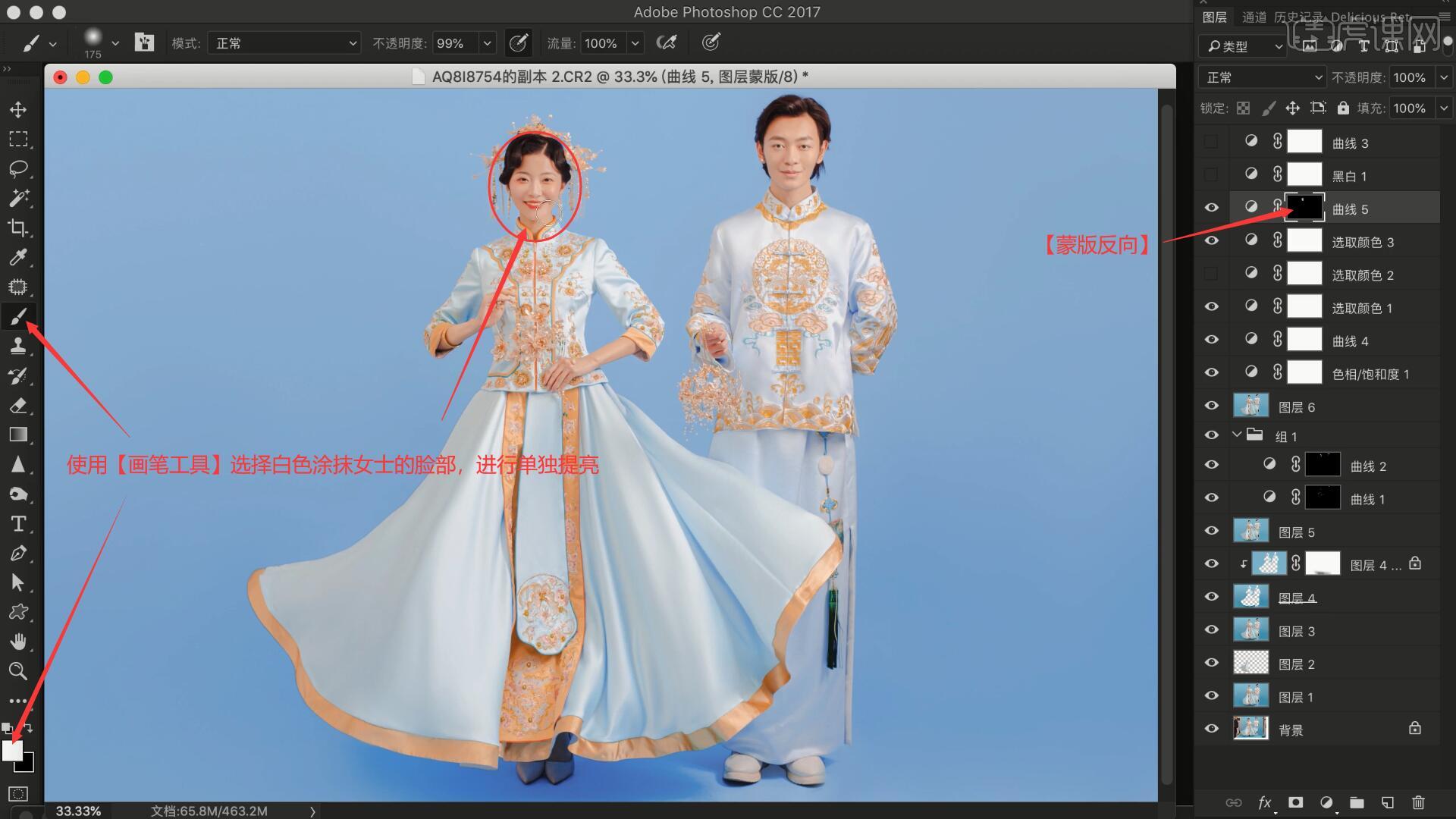Select the Lasso tool
1456x819 pixels.
point(18,168)
